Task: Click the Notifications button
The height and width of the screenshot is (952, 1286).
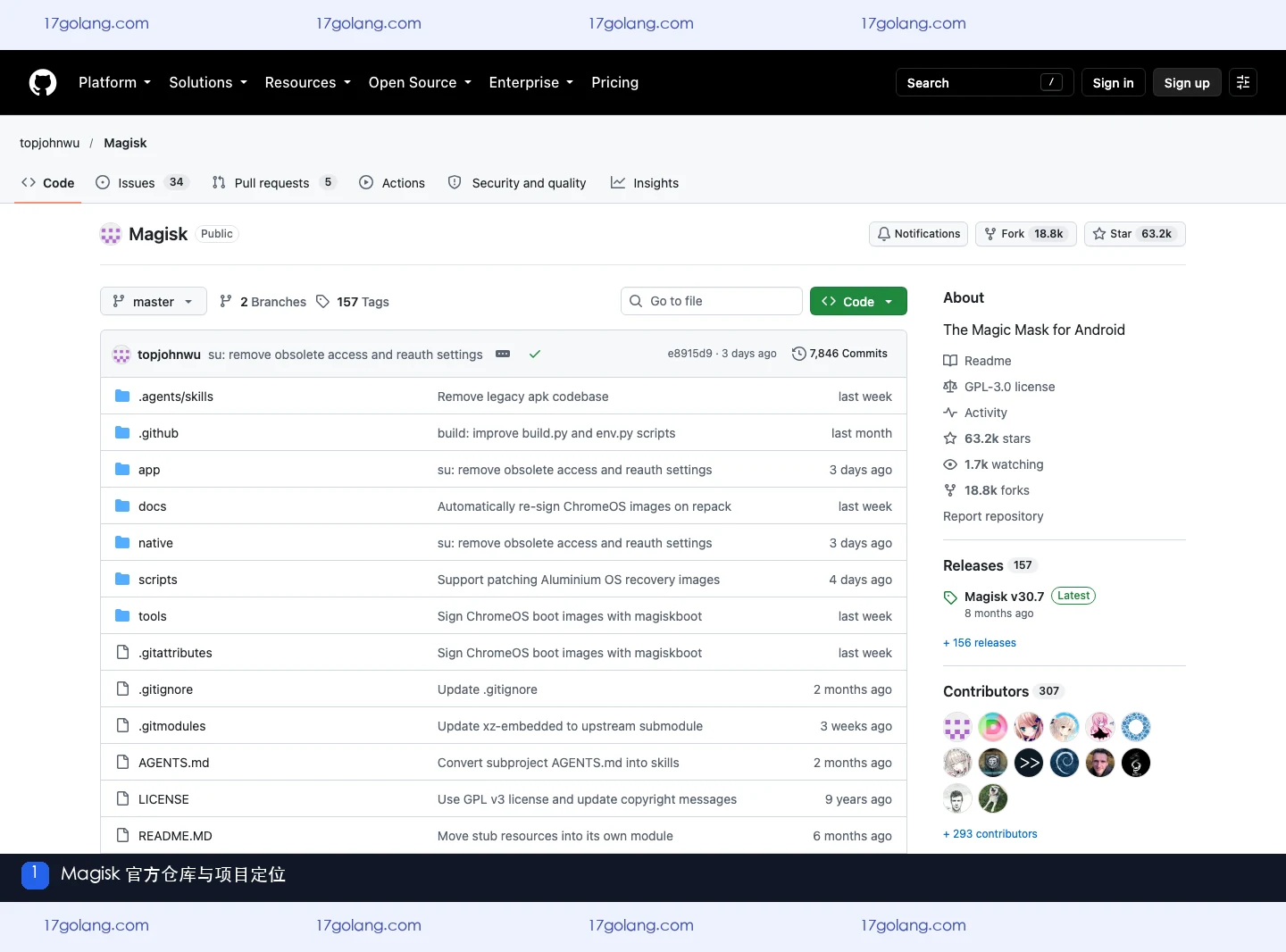Action: point(919,234)
